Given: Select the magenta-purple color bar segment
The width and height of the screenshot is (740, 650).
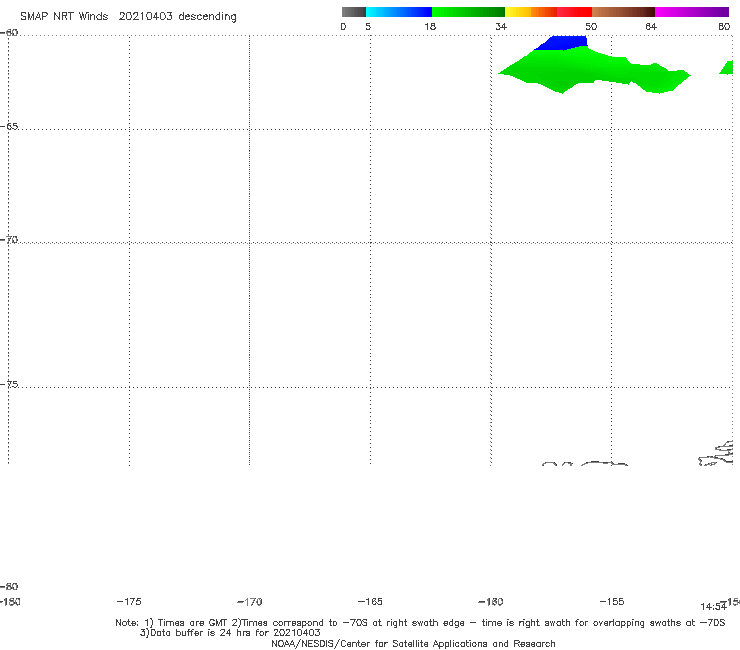Looking at the screenshot, I should tap(692, 12).
